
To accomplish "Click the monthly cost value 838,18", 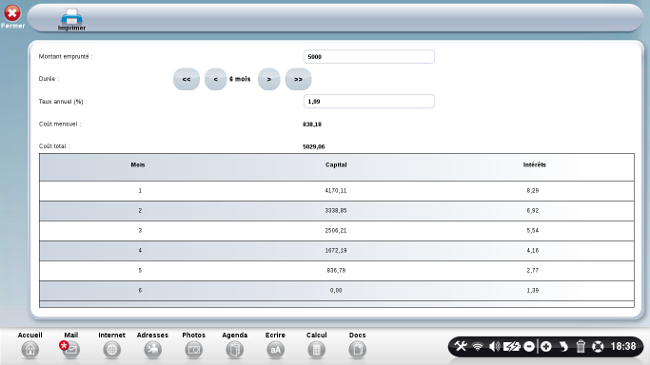I will tap(312, 124).
